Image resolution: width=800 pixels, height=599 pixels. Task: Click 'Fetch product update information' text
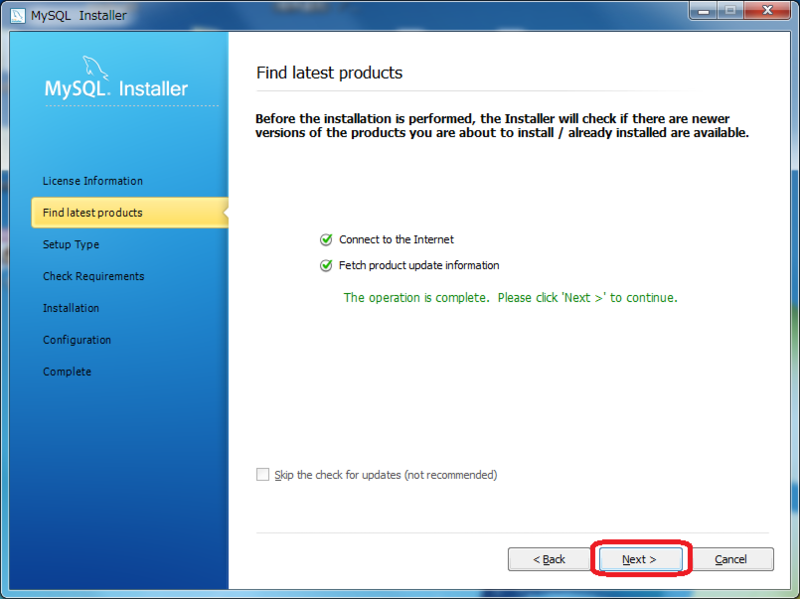pyautogui.click(x=419, y=265)
